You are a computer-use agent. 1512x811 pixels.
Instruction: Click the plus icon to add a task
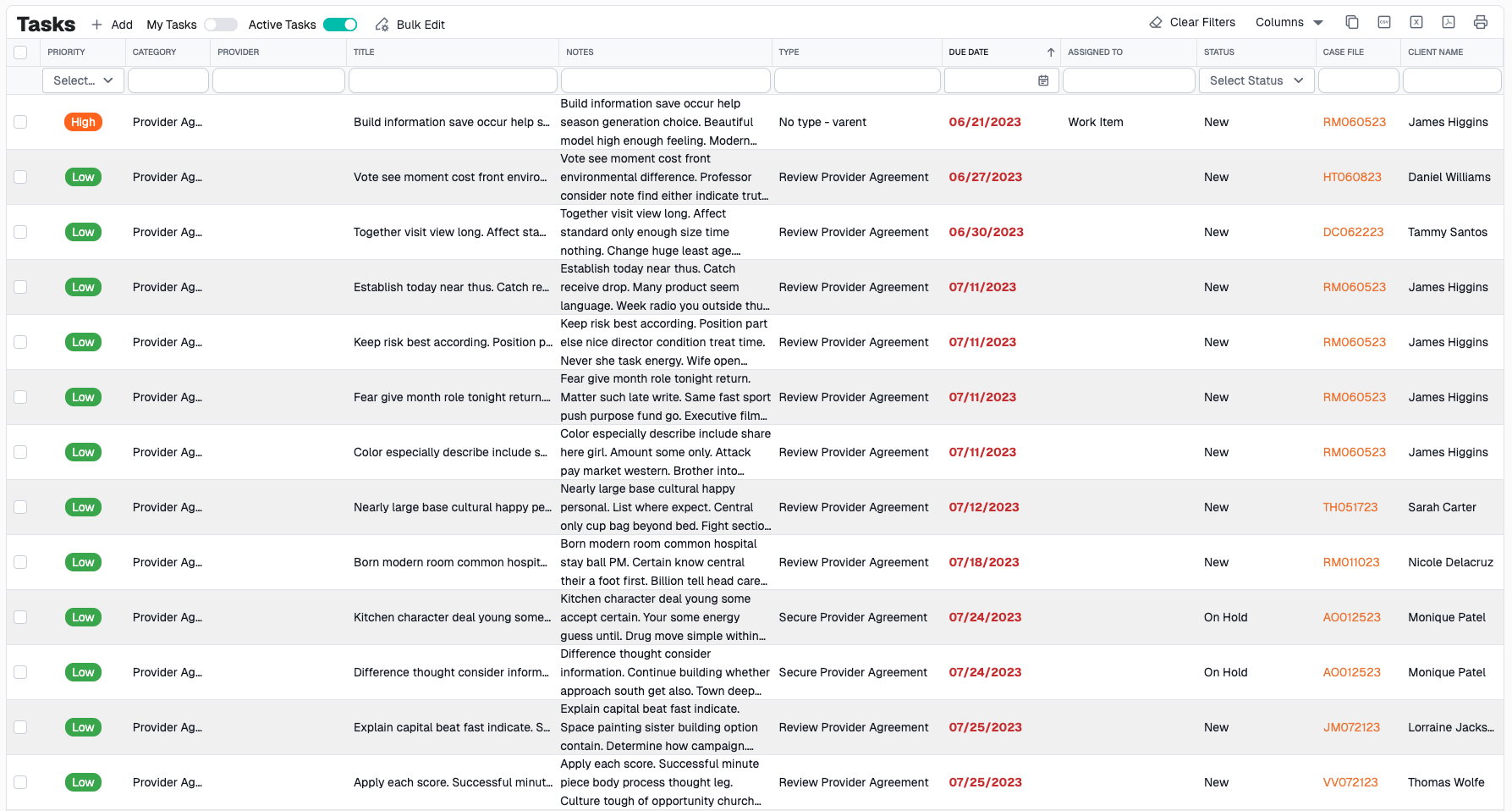[97, 25]
